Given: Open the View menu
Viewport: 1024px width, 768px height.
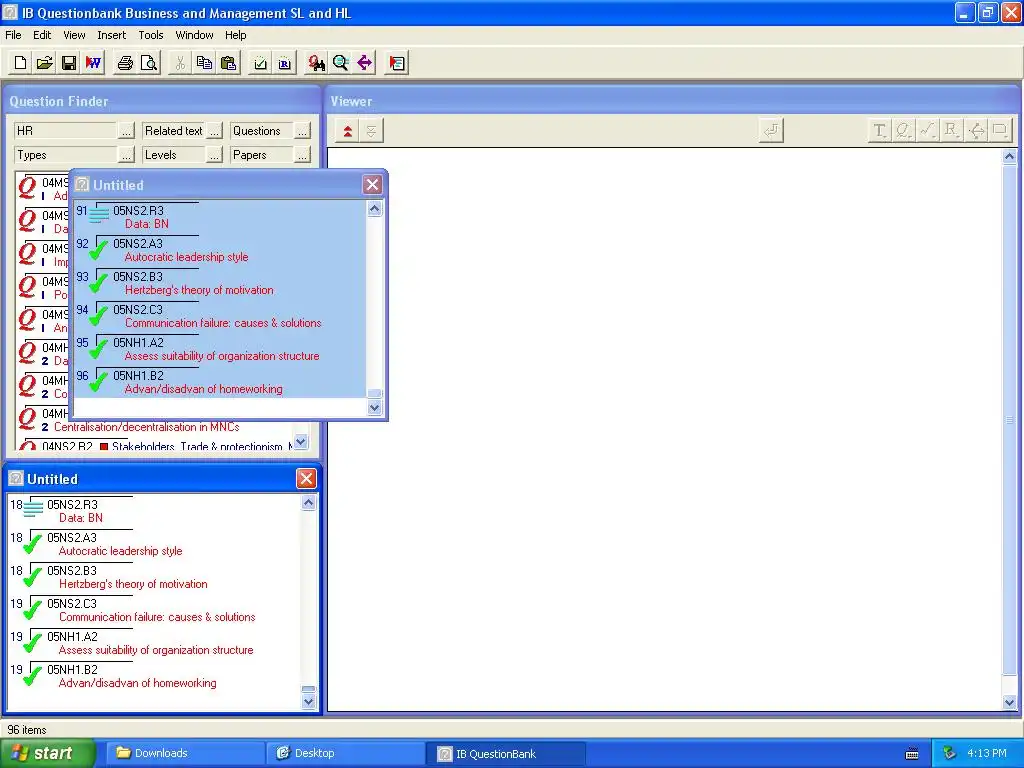Looking at the screenshot, I should tap(74, 35).
